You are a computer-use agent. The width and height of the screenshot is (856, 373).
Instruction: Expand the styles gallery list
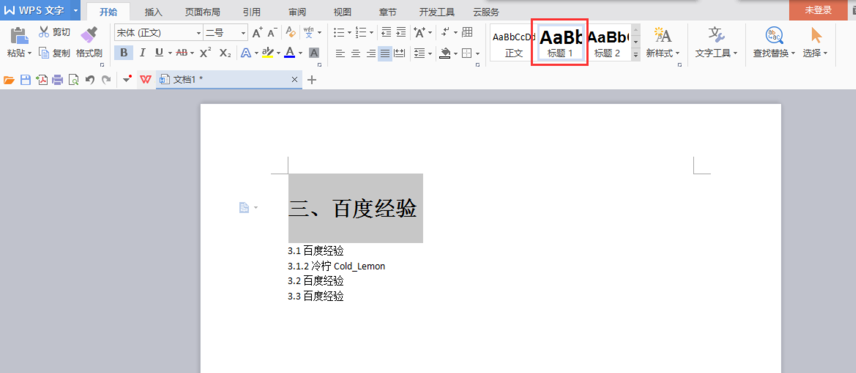pyautogui.click(x=636, y=54)
